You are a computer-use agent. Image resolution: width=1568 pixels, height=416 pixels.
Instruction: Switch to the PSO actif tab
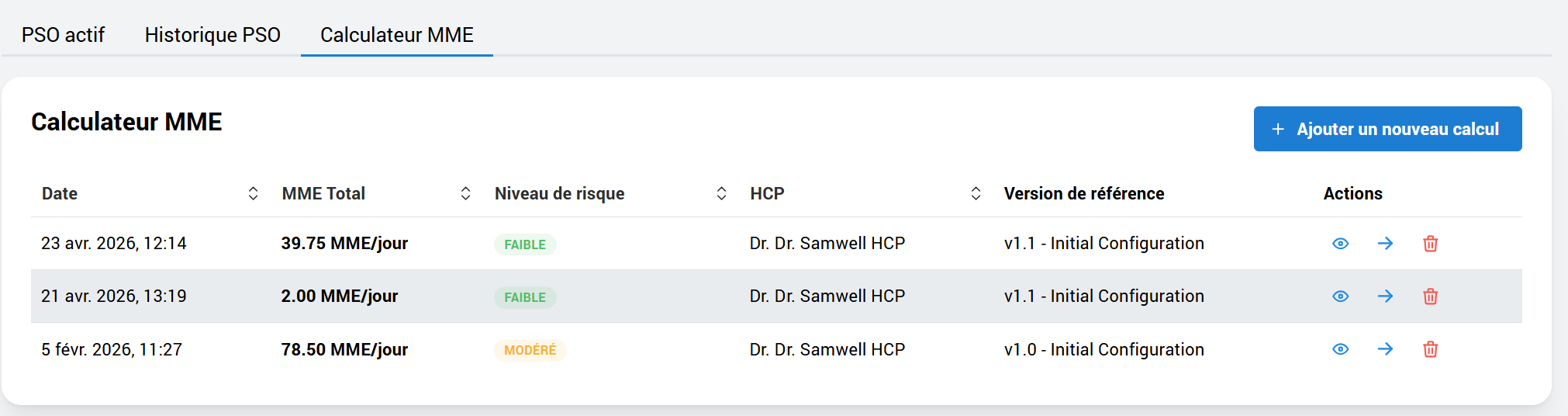[x=63, y=35]
